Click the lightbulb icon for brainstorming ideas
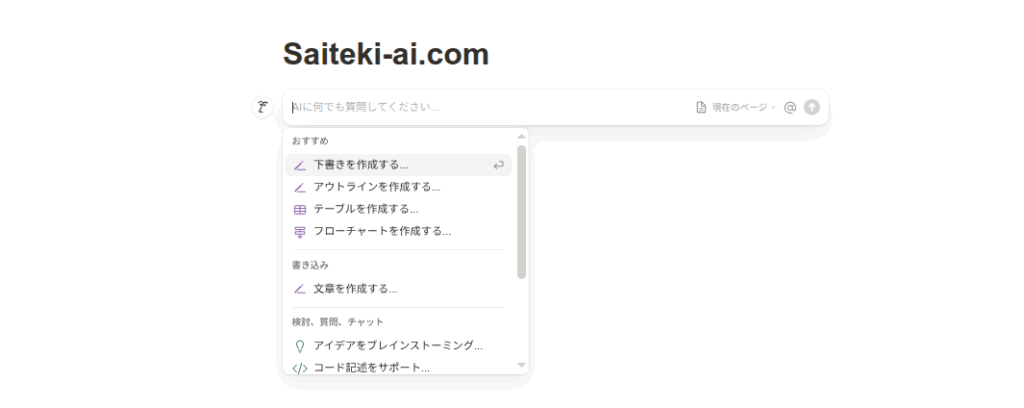This screenshot has width=1024, height=408. (300, 346)
